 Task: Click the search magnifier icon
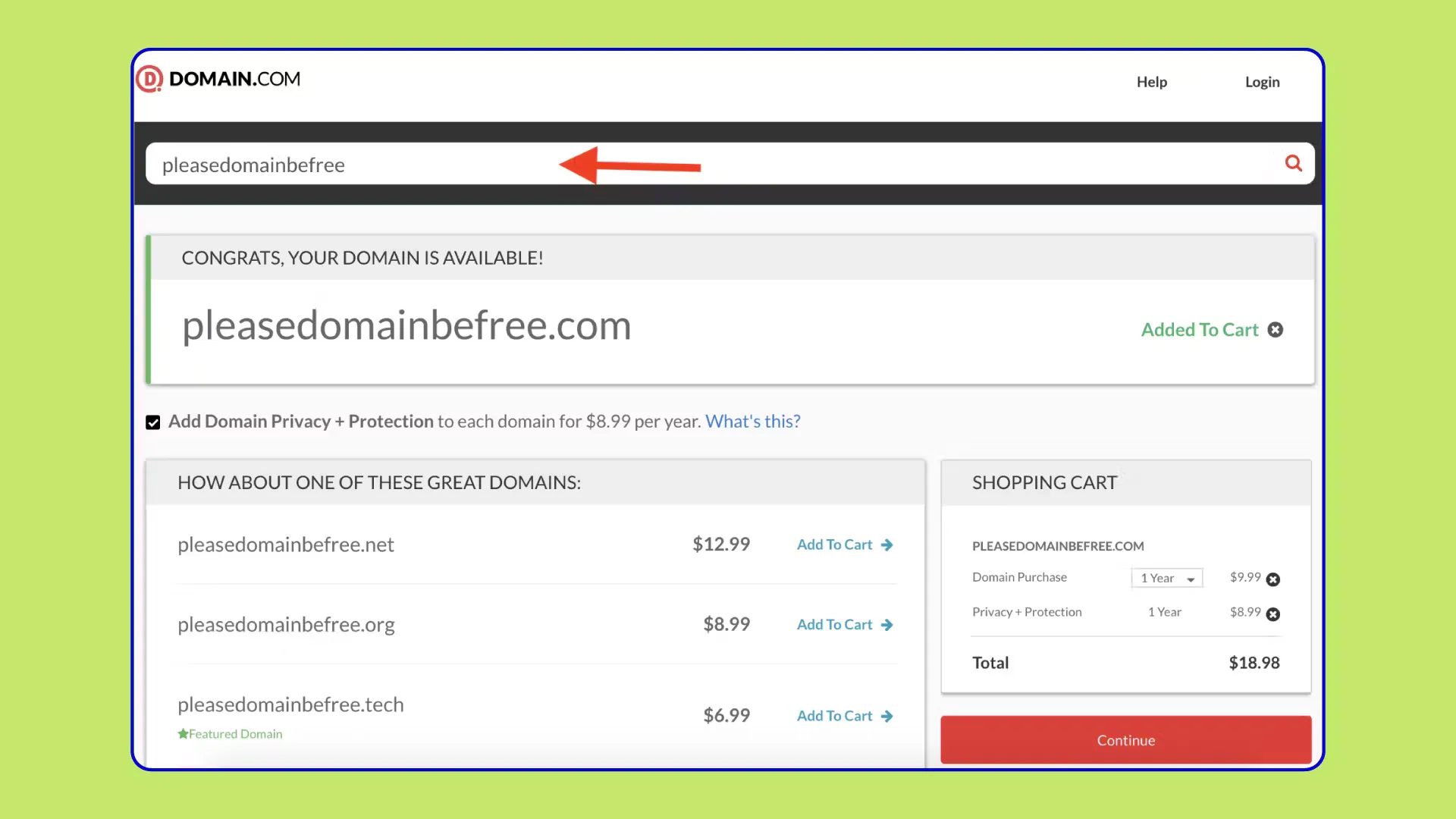pos(1293,163)
